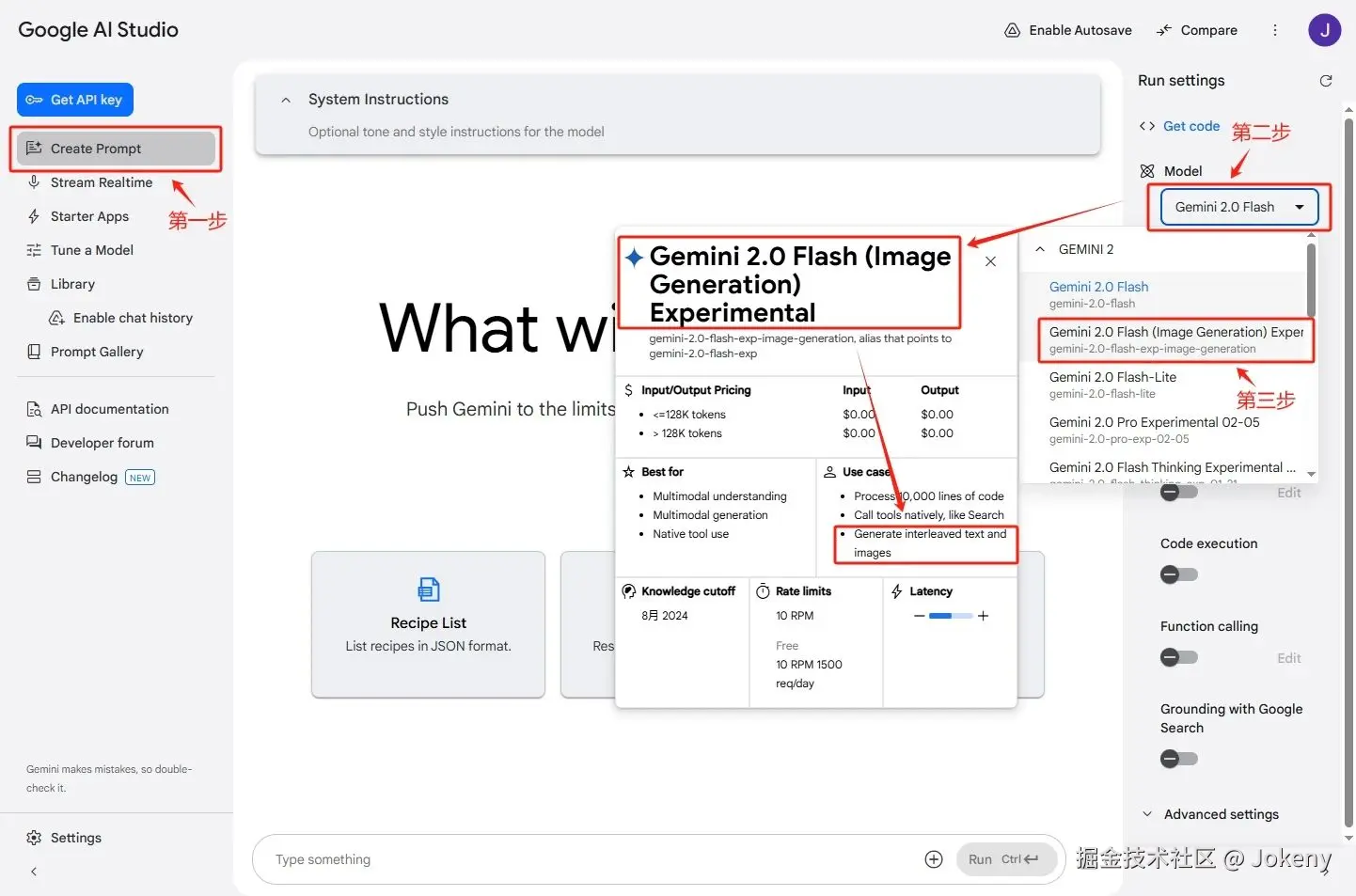Click Enable chat history

pos(133,318)
